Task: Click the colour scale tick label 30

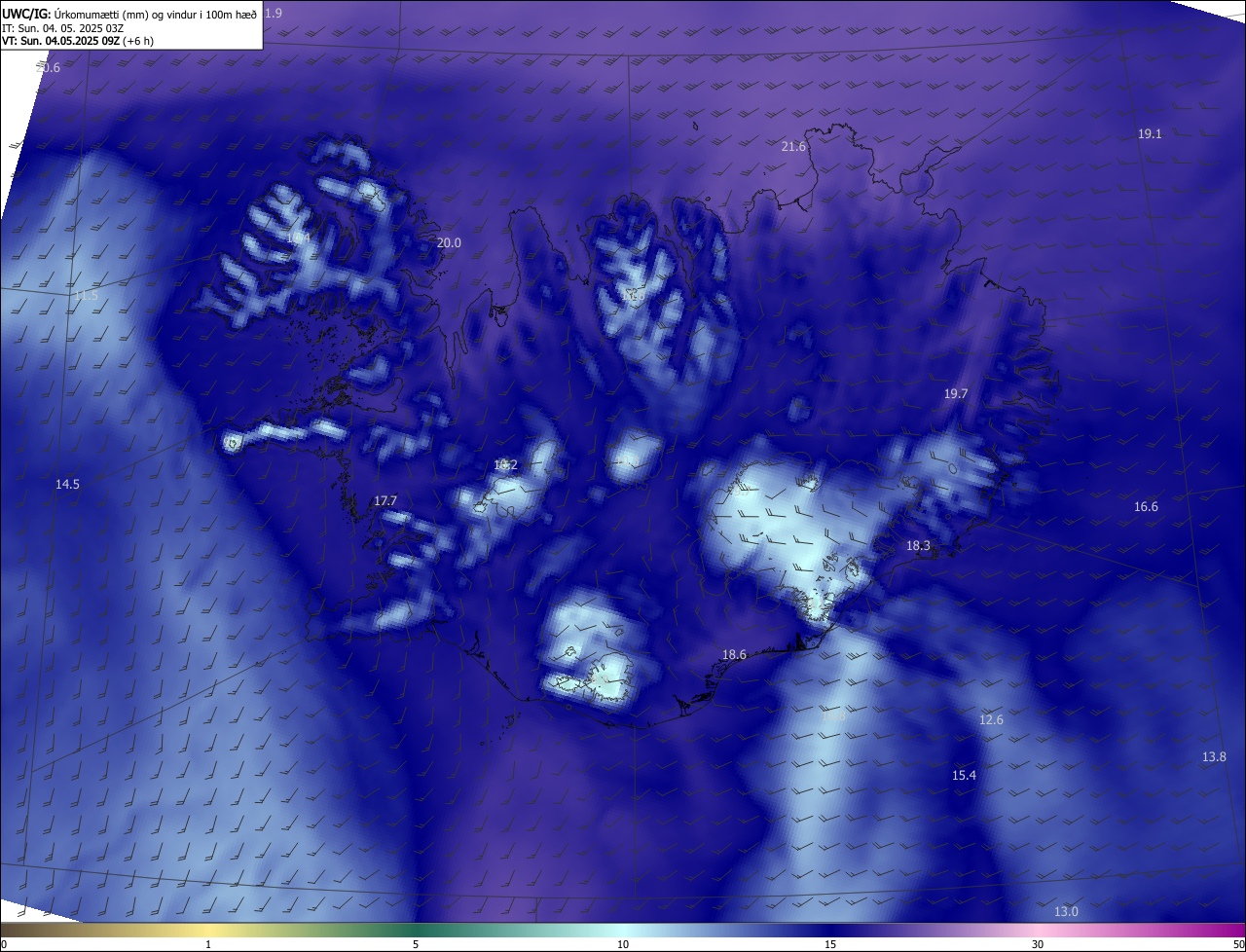Action: (1038, 944)
